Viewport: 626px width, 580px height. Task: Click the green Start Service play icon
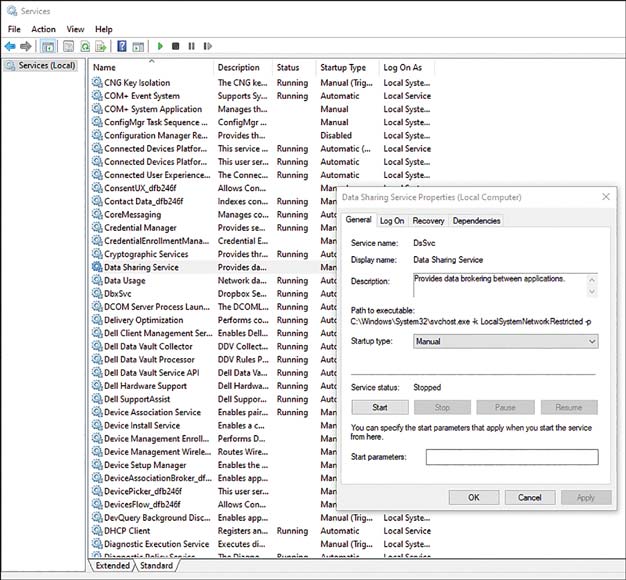[160, 46]
